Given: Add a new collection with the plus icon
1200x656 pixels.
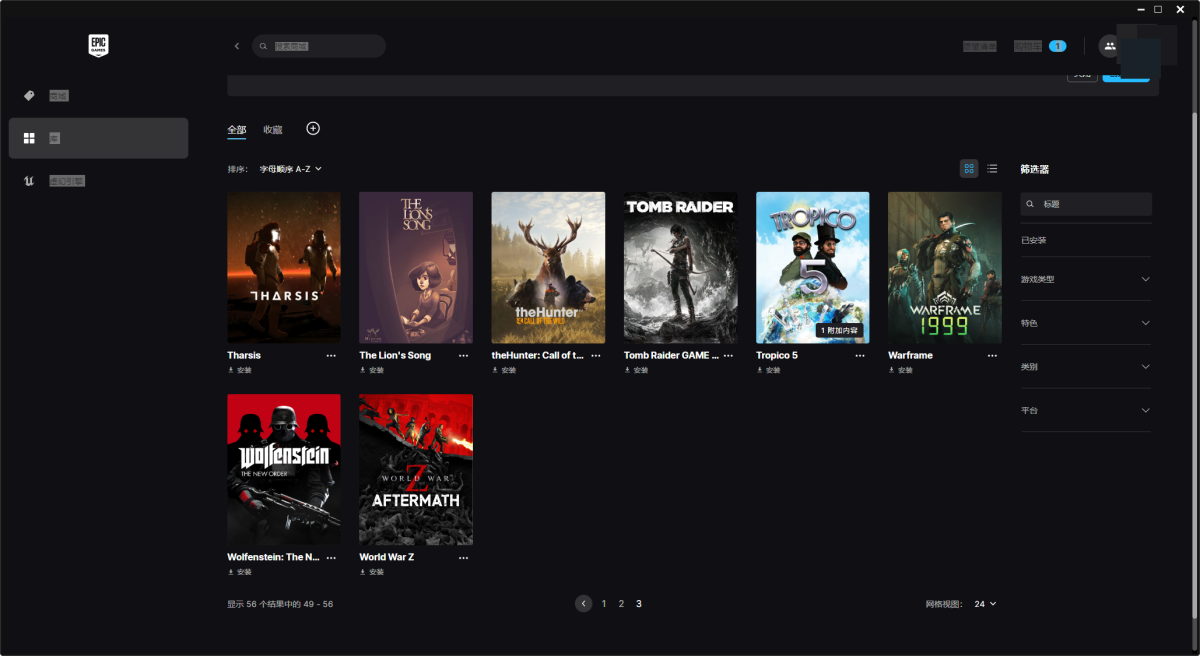Looking at the screenshot, I should tap(313, 129).
